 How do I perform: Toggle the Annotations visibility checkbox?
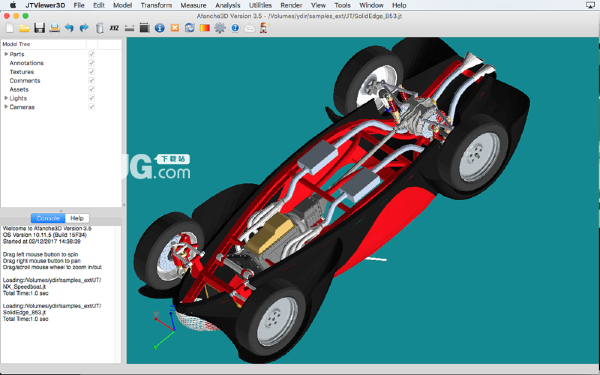[91, 63]
